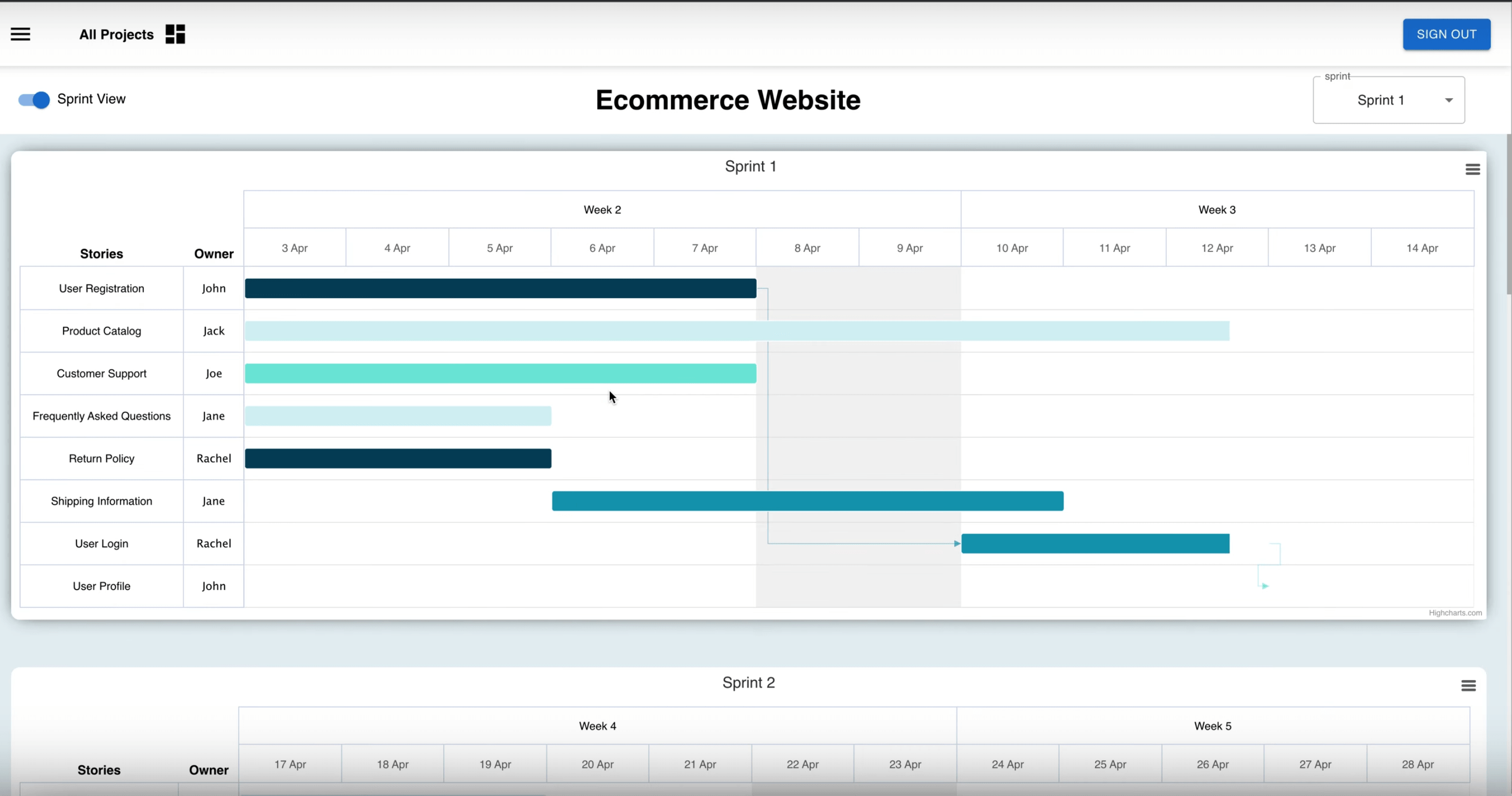This screenshot has height=796, width=1512.
Task: Click the User Profile story name
Action: 102,586
